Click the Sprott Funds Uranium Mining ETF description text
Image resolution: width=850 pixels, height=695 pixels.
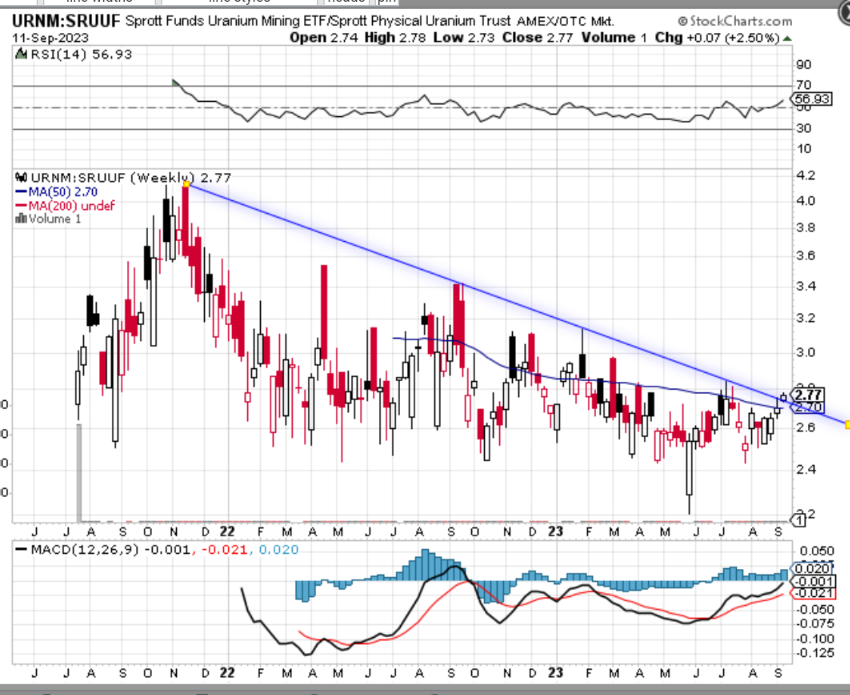(x=318, y=21)
